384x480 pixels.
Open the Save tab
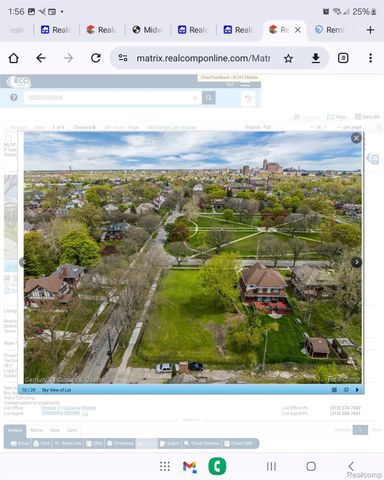coord(55,430)
